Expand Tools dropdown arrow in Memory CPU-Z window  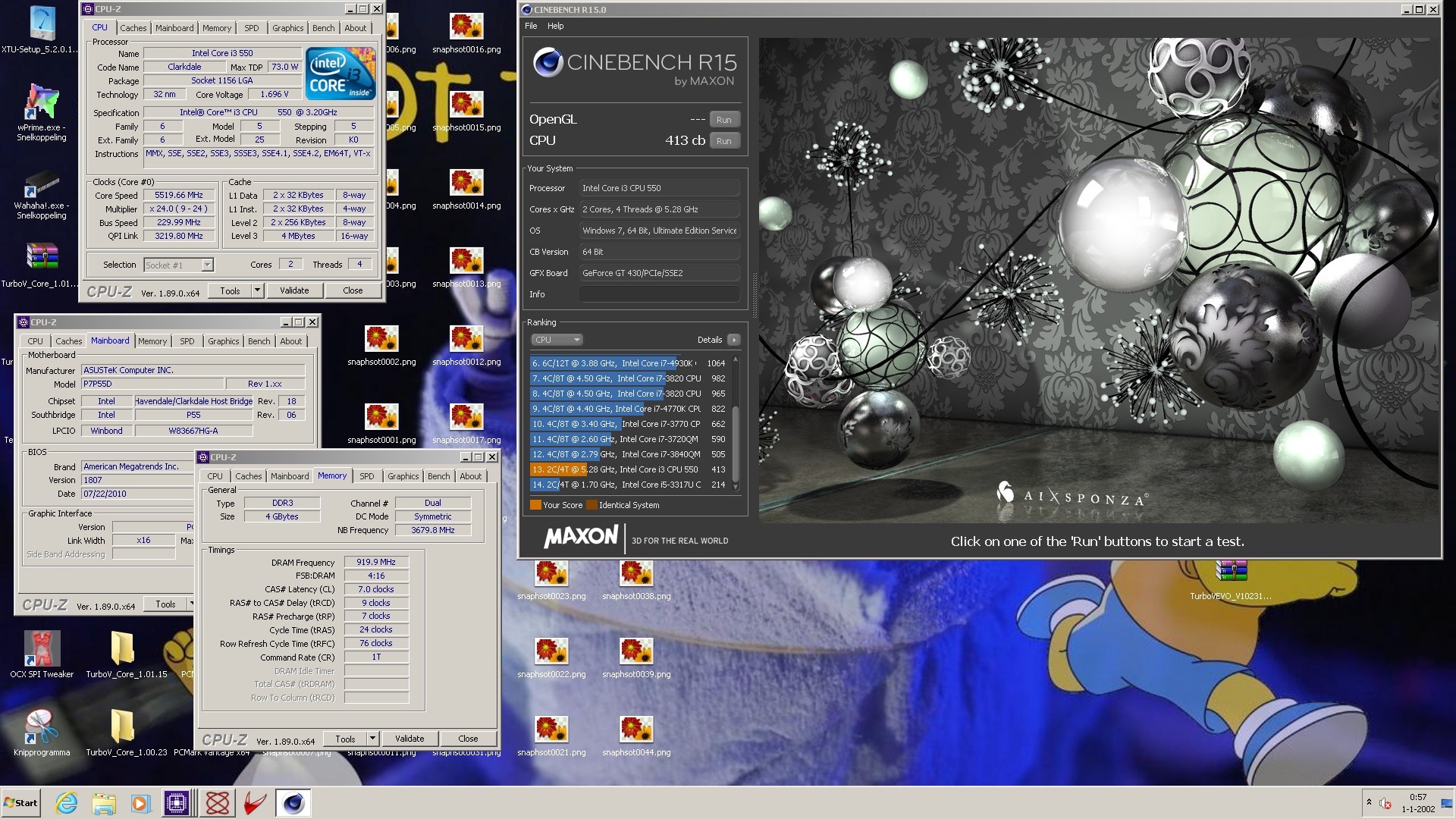point(372,739)
